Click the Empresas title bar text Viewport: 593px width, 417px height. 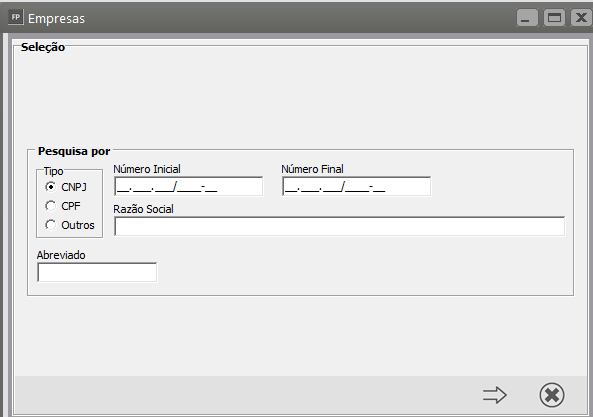[56, 19]
